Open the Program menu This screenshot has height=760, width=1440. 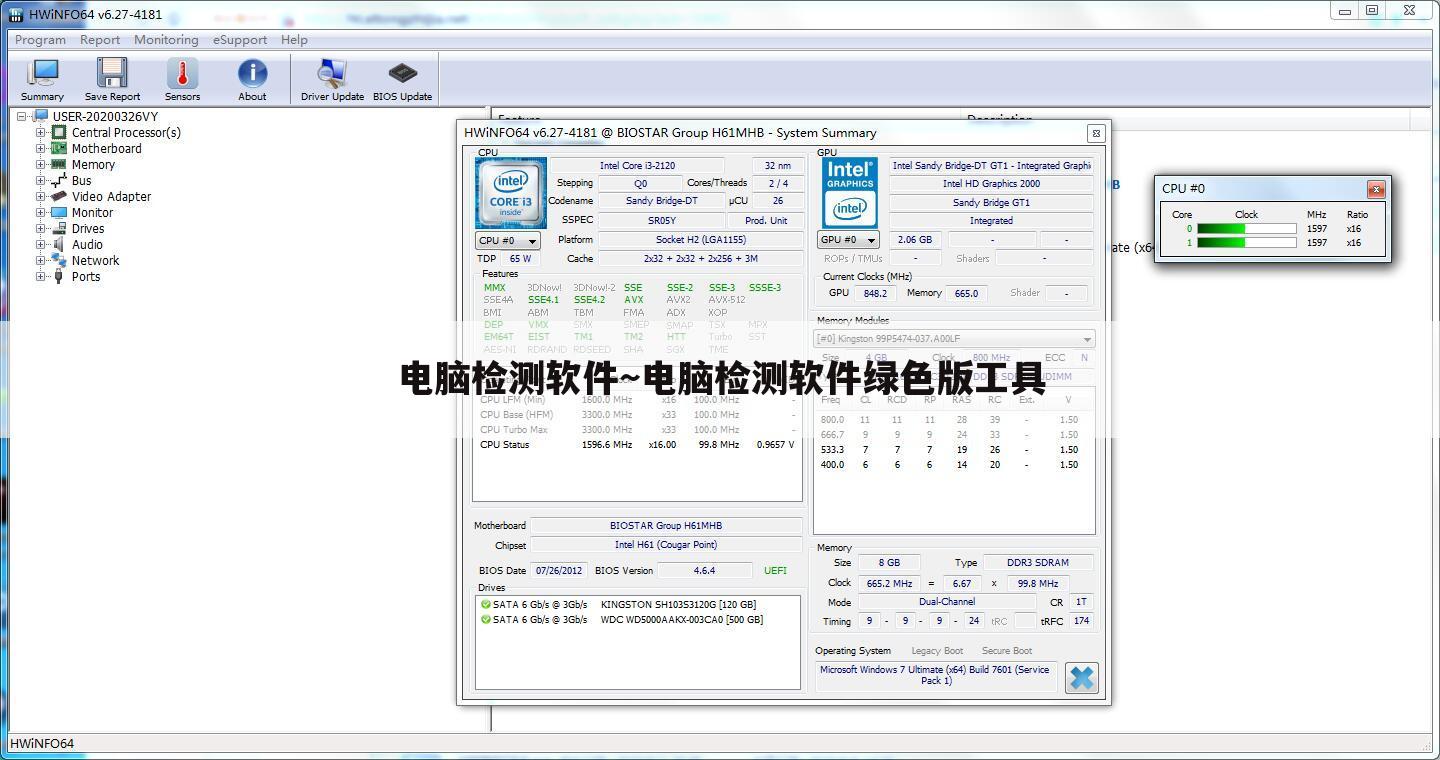[40, 40]
